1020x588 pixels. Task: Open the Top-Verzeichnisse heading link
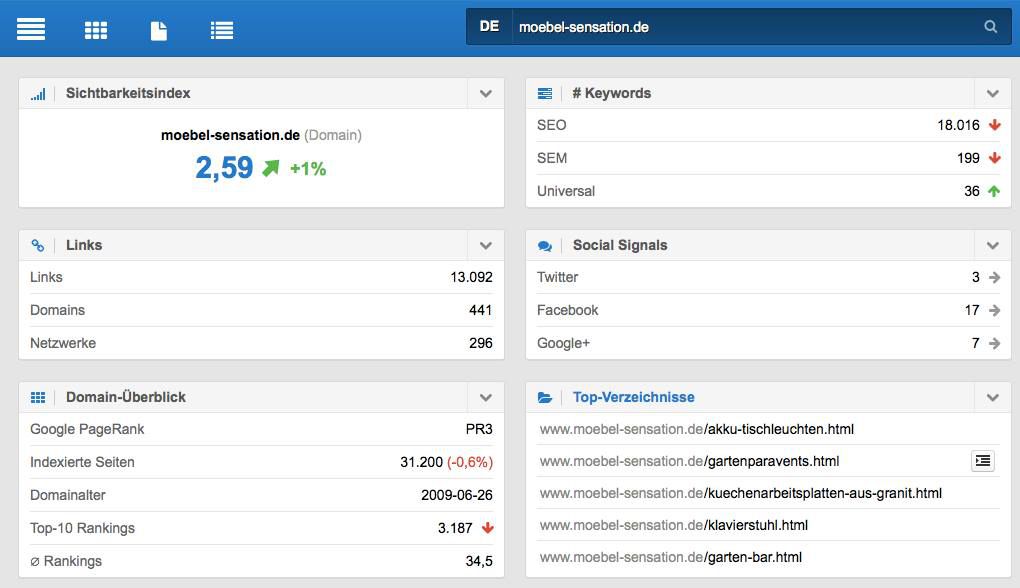tap(633, 397)
